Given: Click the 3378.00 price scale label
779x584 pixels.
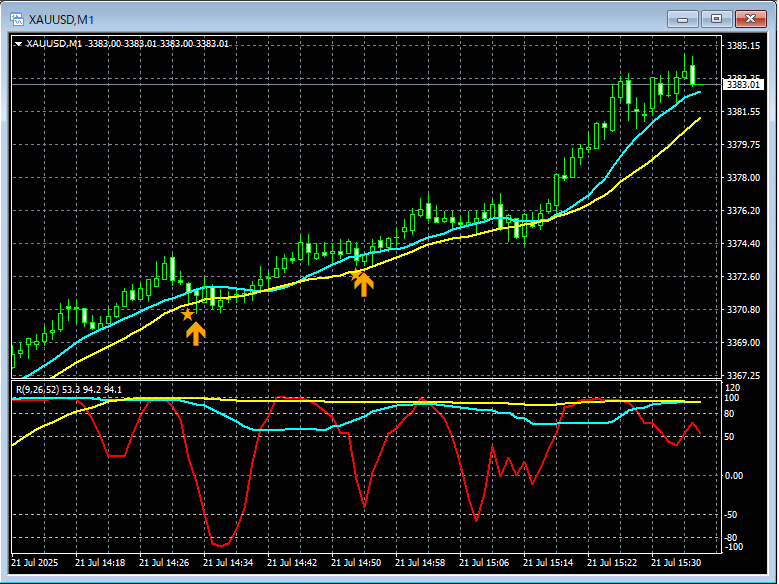Looking at the screenshot, I should coord(743,177).
